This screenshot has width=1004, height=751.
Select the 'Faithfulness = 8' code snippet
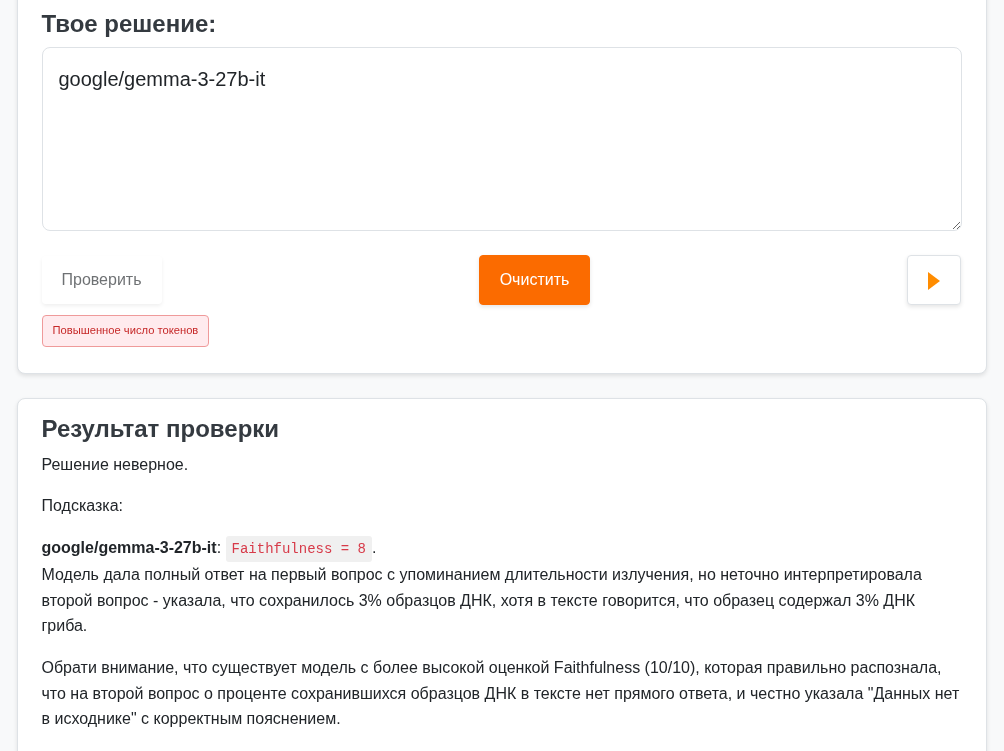point(298,548)
